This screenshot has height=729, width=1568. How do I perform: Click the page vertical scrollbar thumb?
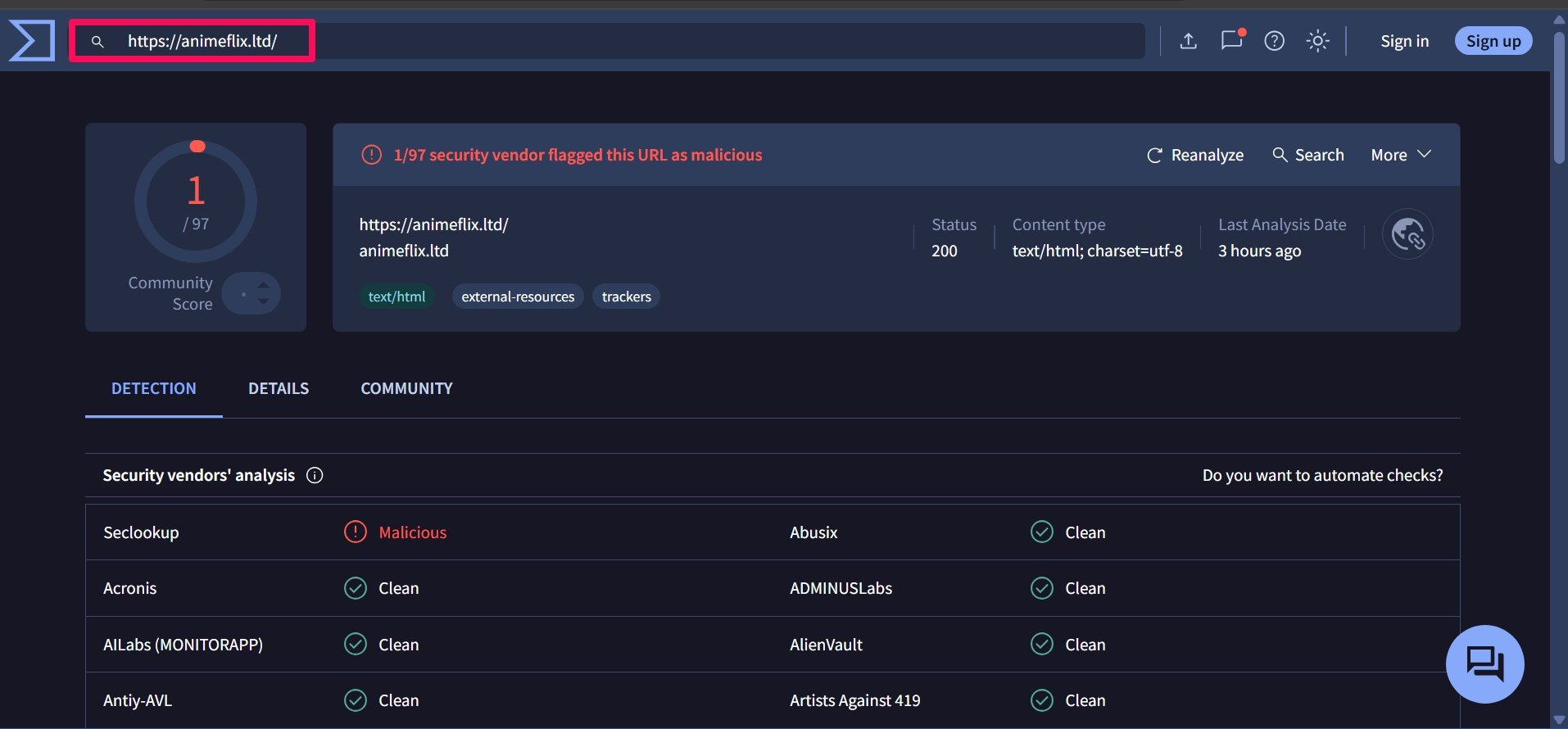[1560, 98]
